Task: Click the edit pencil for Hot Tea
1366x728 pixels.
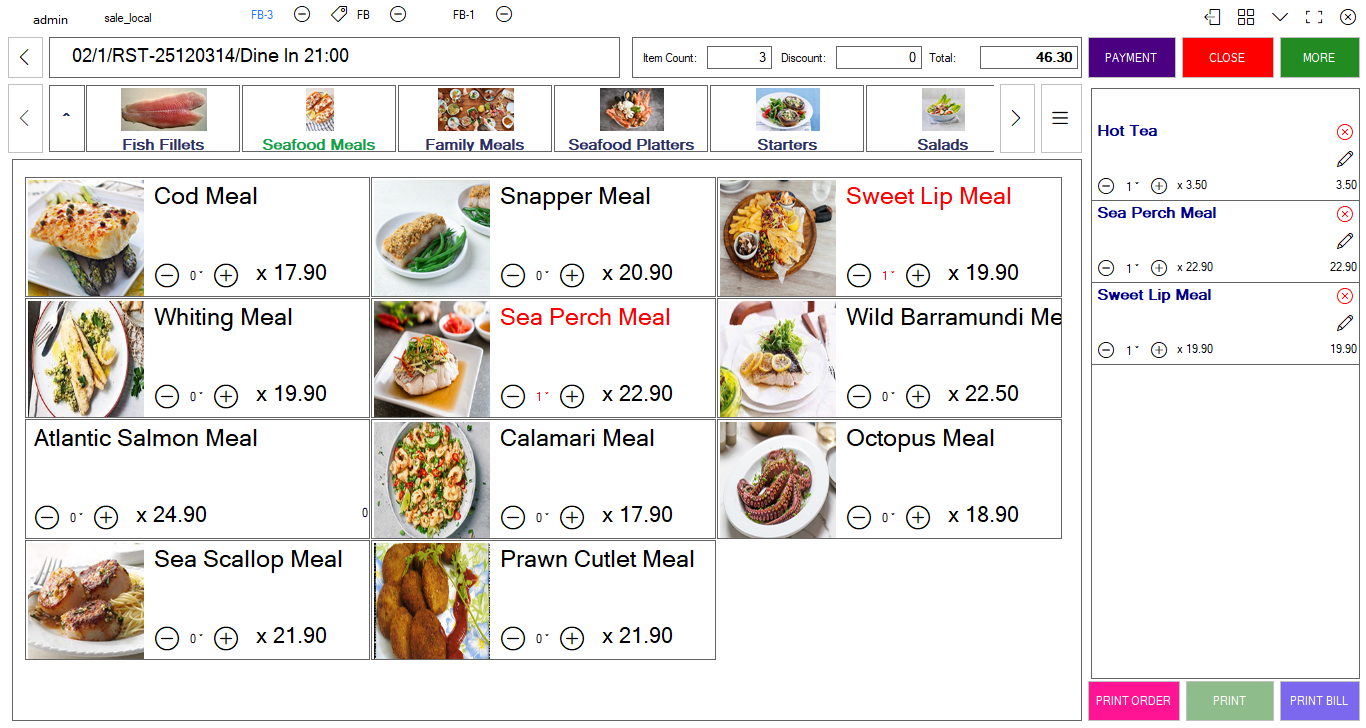Action: click(x=1345, y=159)
